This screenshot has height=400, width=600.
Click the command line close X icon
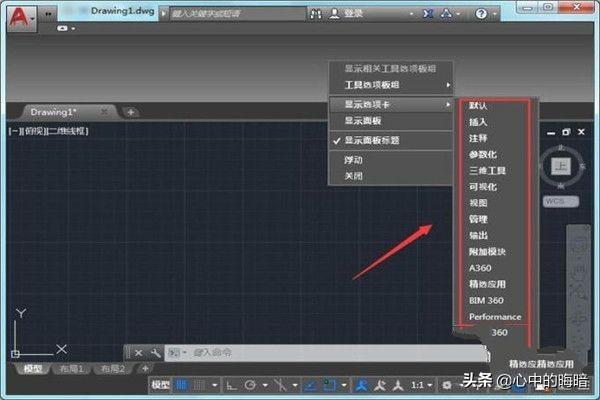click(139, 352)
